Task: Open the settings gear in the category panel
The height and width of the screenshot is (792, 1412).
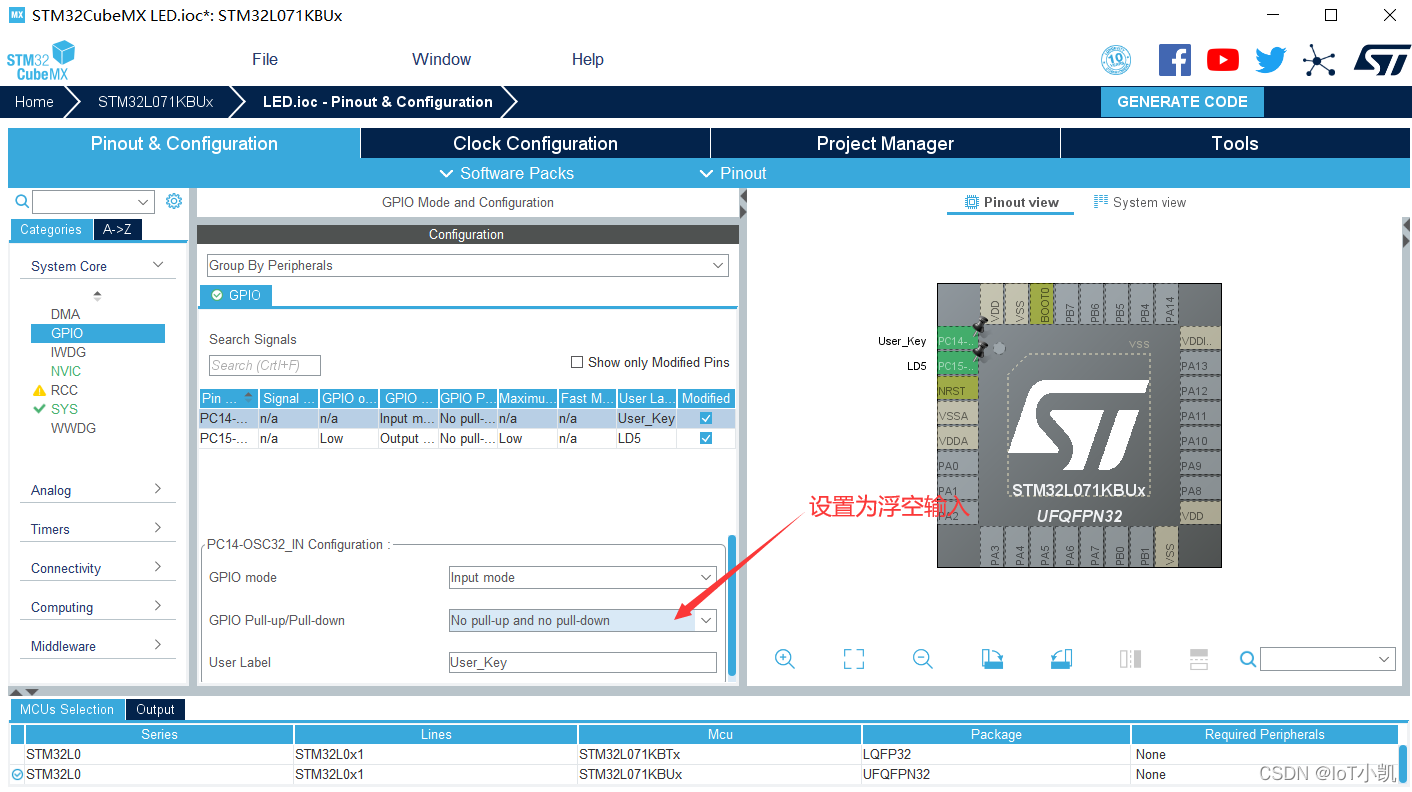Action: (x=174, y=201)
